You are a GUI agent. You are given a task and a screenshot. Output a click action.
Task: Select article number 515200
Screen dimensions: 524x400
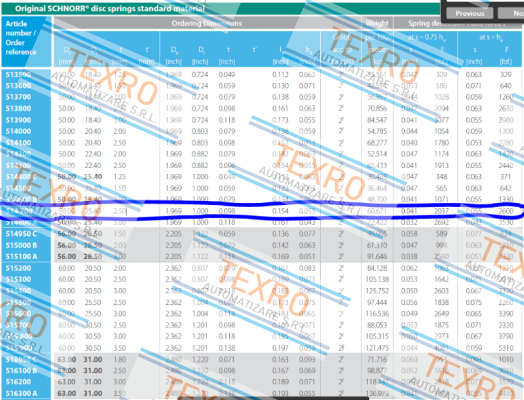pyautogui.click(x=18, y=268)
